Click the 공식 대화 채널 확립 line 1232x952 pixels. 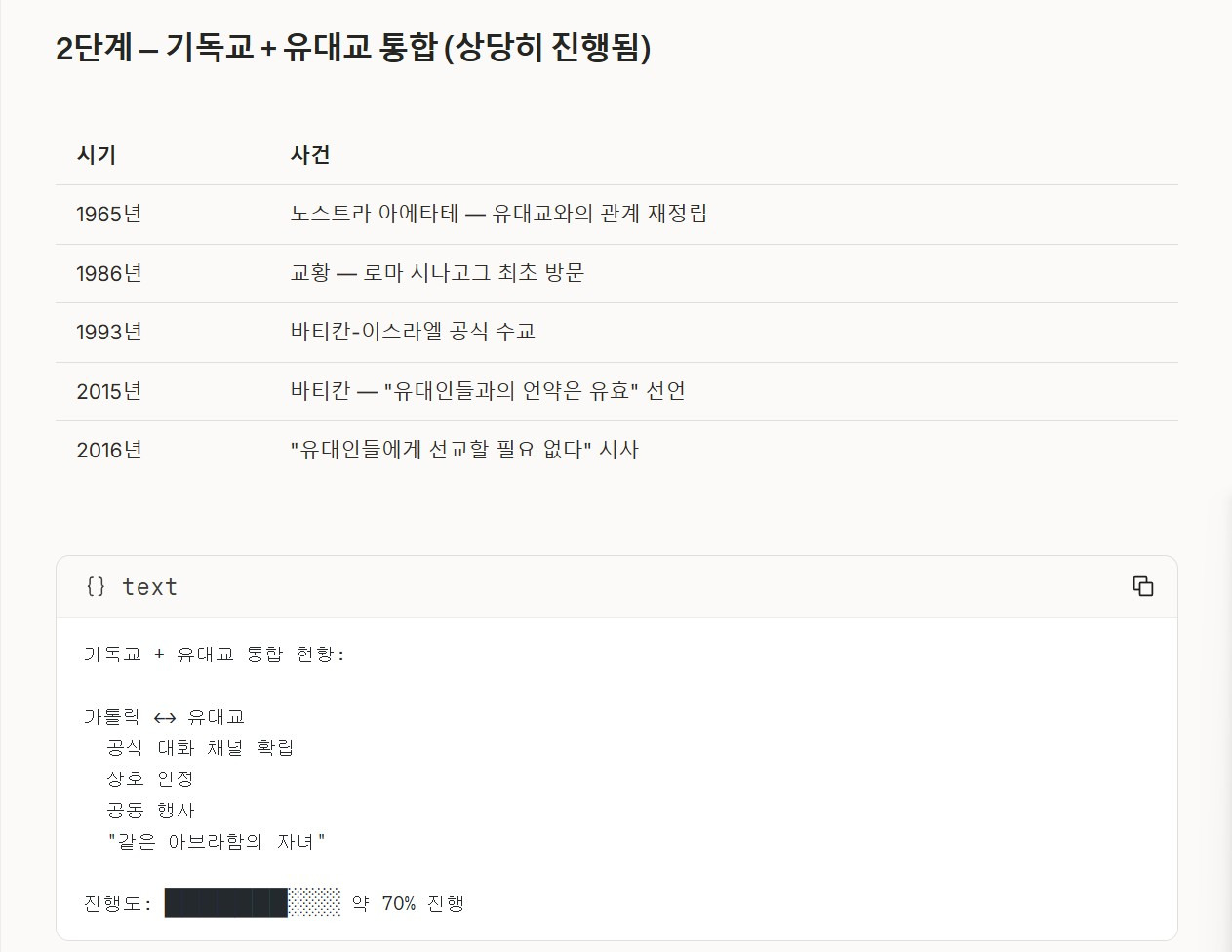200,748
